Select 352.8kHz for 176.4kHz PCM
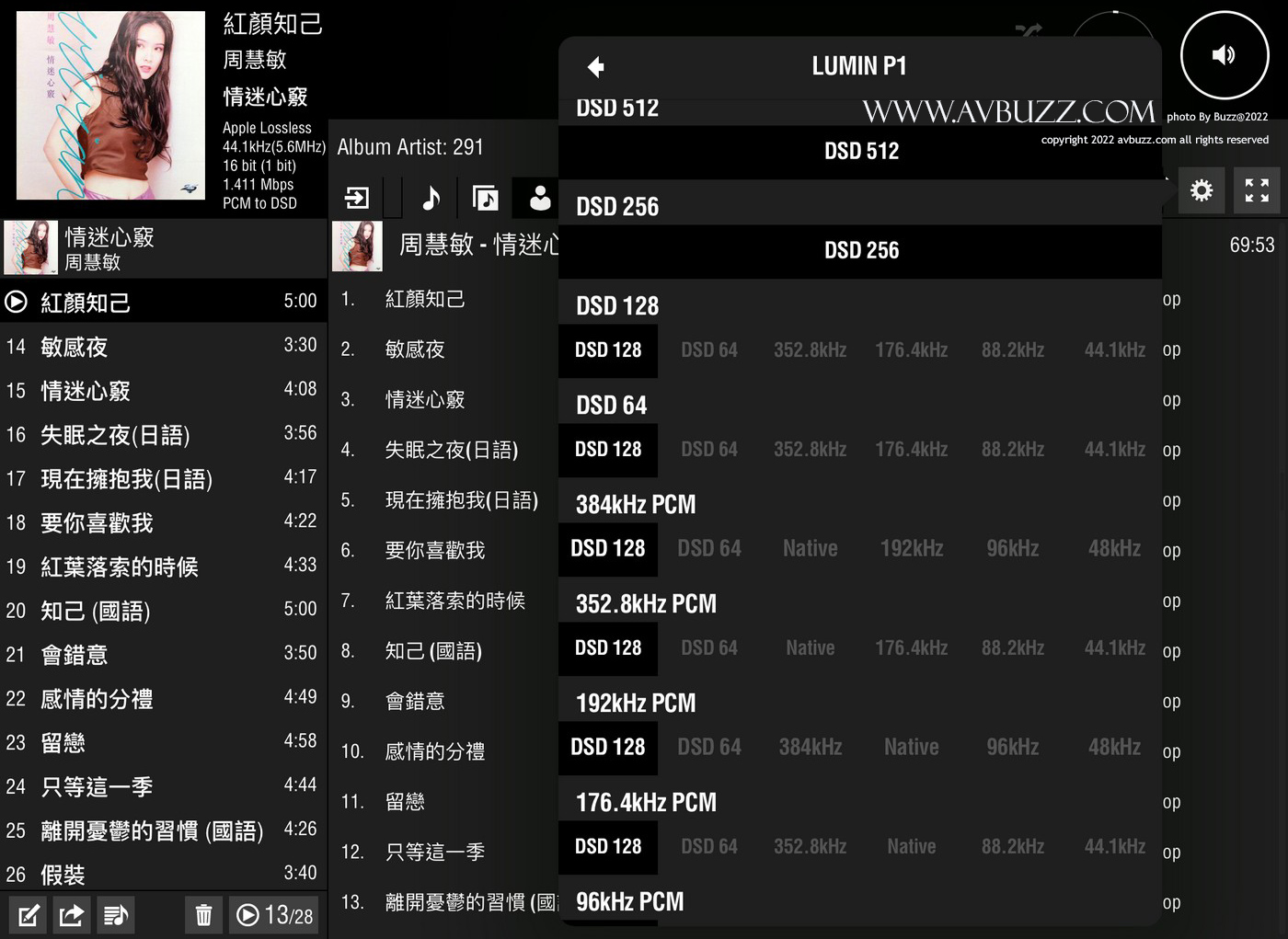The width and height of the screenshot is (1288, 939). [x=810, y=847]
